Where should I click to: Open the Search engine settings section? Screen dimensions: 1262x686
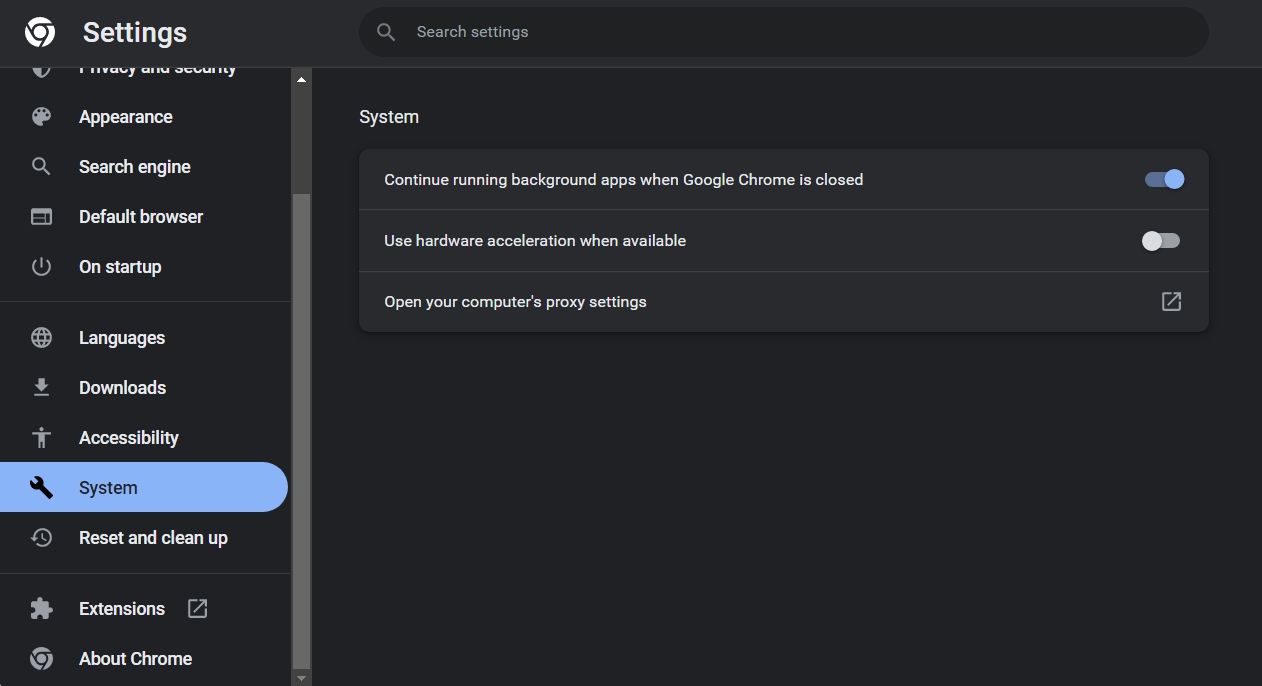point(134,167)
